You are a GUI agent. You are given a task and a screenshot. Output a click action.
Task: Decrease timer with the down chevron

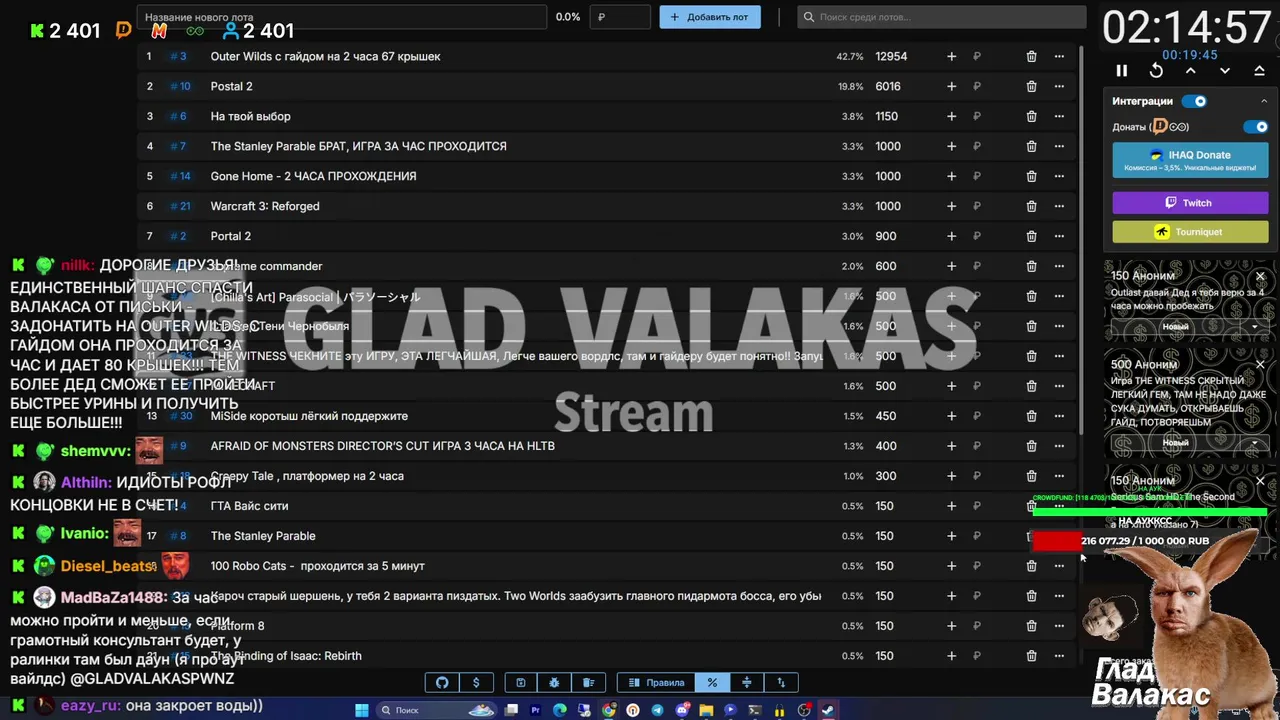tap(1225, 71)
